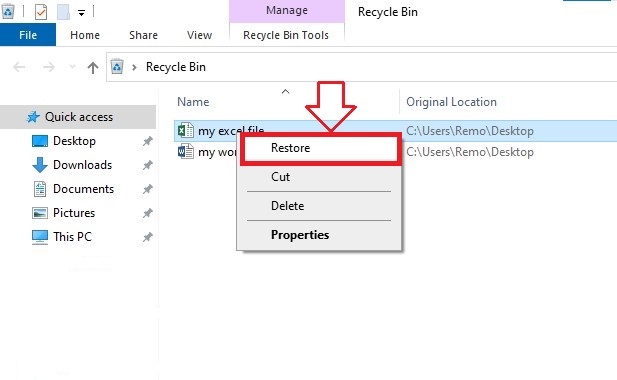Click the sort direction arrow above Name

(285, 92)
